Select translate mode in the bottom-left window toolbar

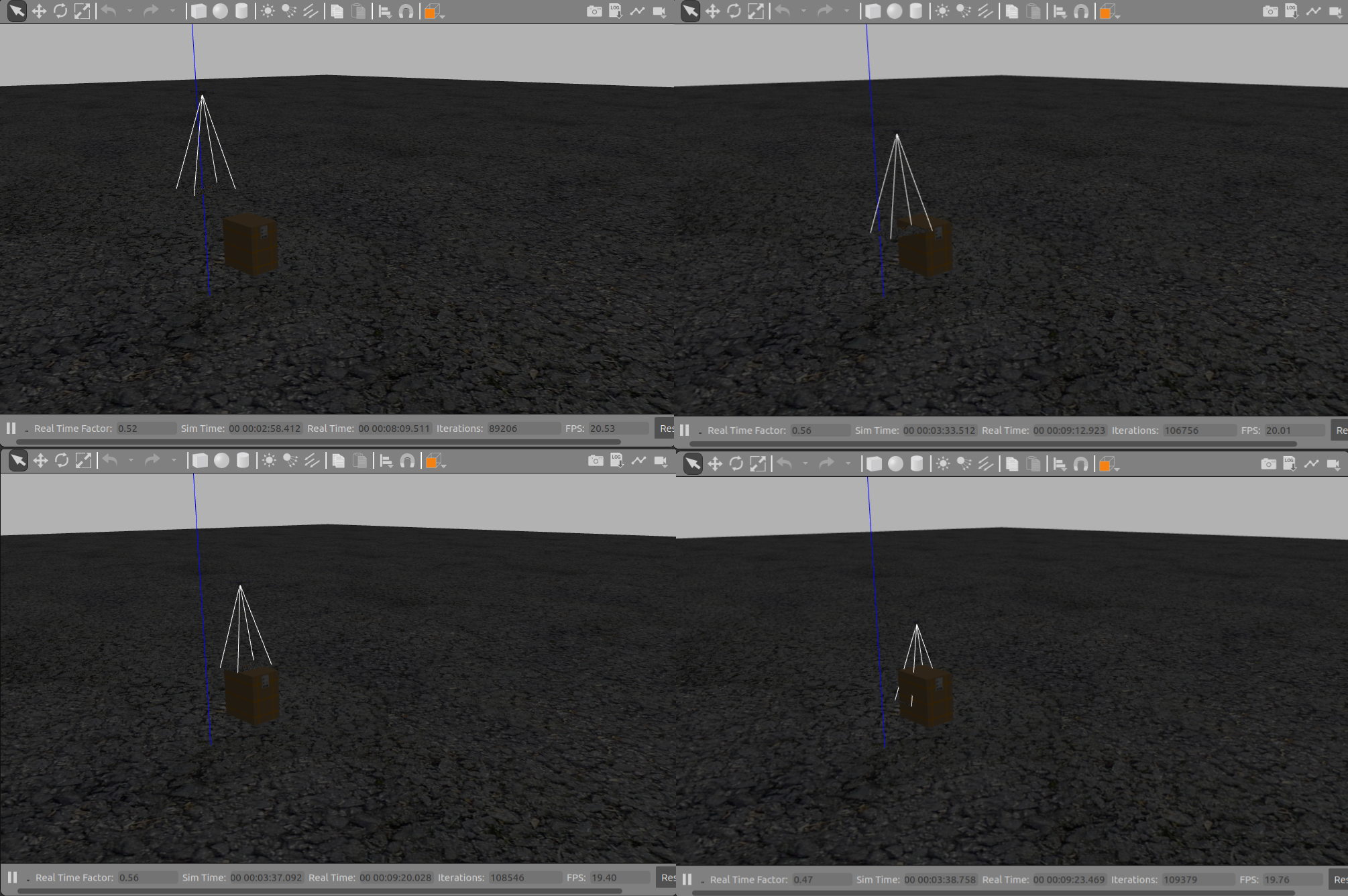40,460
